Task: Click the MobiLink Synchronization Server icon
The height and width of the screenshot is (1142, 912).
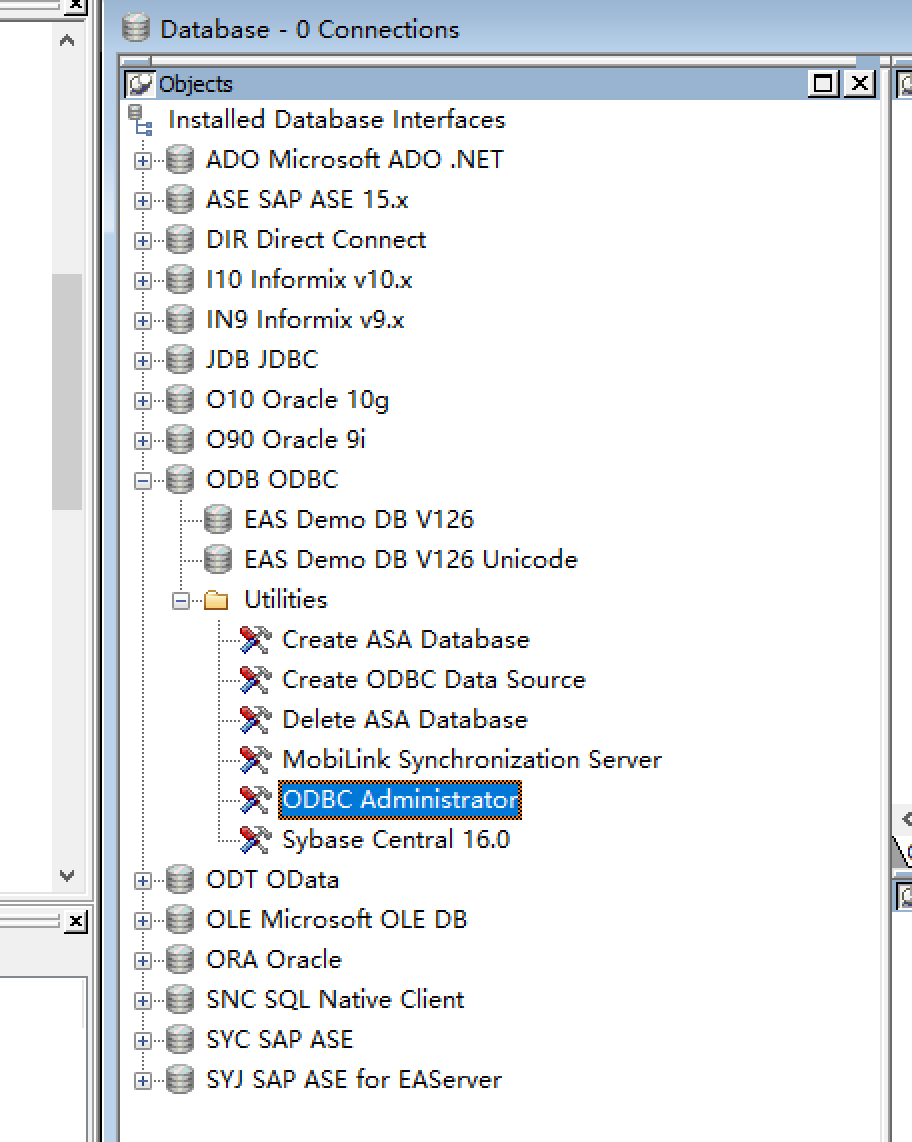Action: (256, 759)
